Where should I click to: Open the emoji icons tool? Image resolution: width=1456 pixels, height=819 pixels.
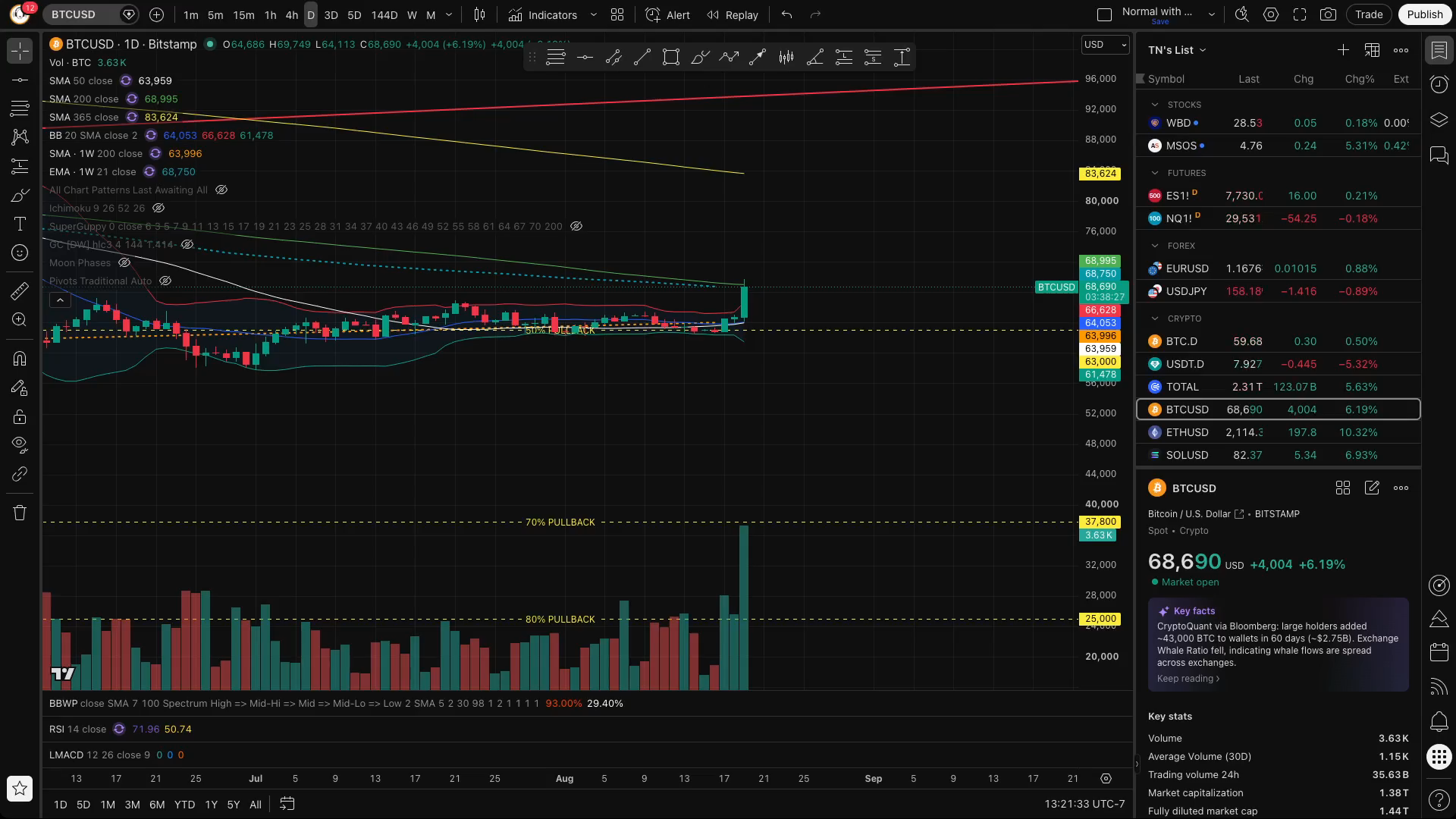click(x=20, y=253)
